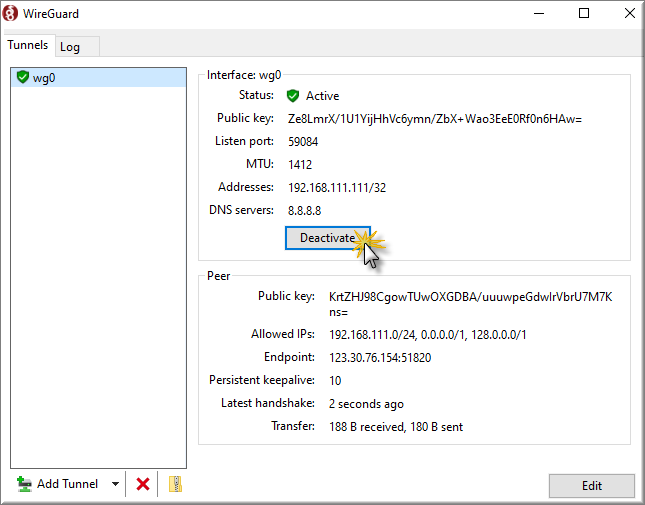Click the Edit button
This screenshot has width=645, height=505.
(x=592, y=486)
